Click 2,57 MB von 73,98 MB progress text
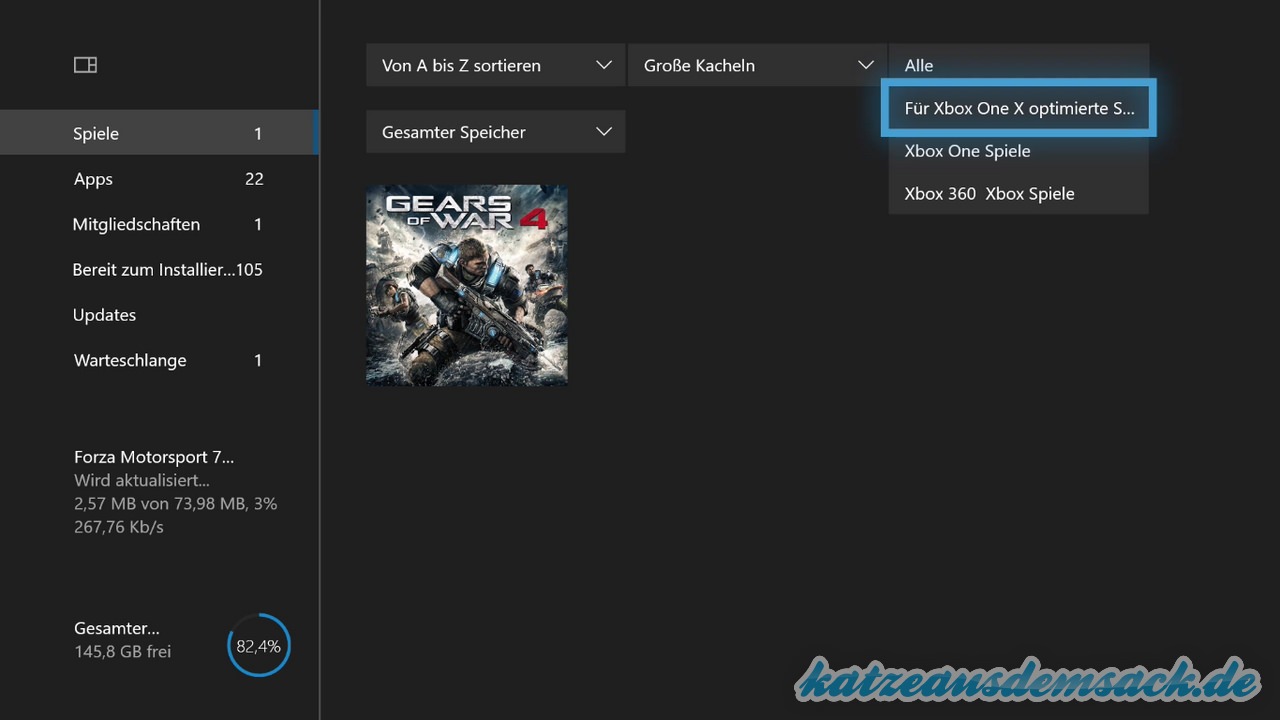1280x720 pixels. tap(175, 503)
